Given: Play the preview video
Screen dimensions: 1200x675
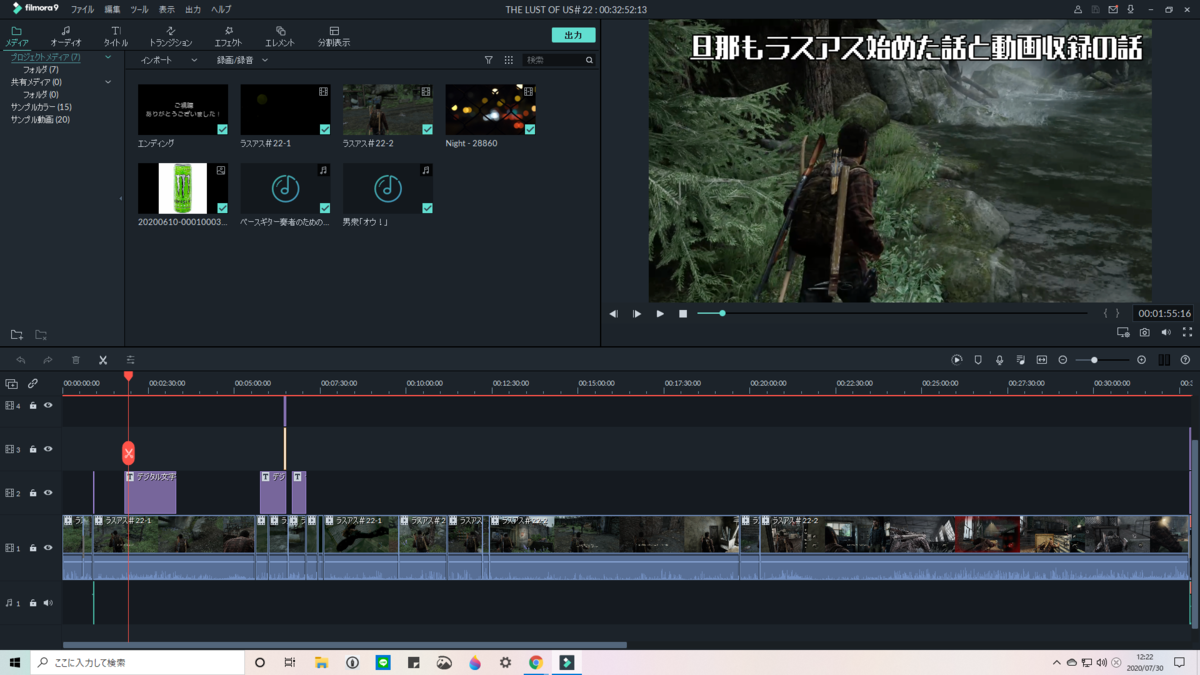Looking at the screenshot, I should 660,314.
